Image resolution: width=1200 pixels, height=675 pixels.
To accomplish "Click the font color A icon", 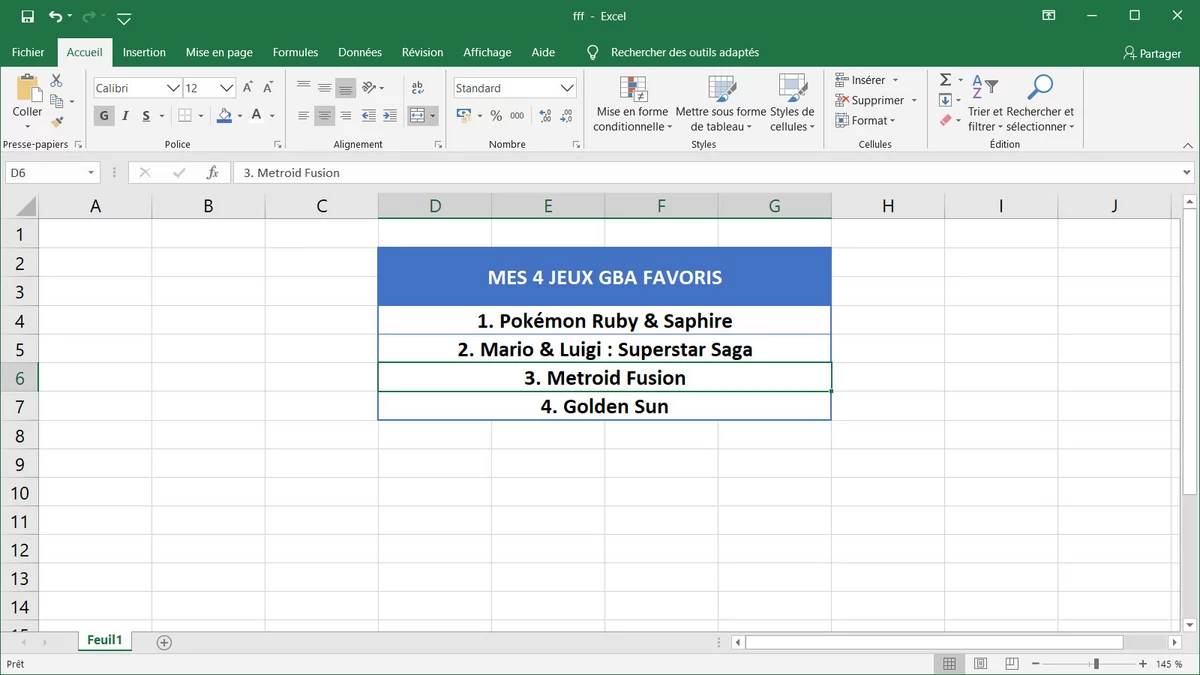I will [x=257, y=116].
